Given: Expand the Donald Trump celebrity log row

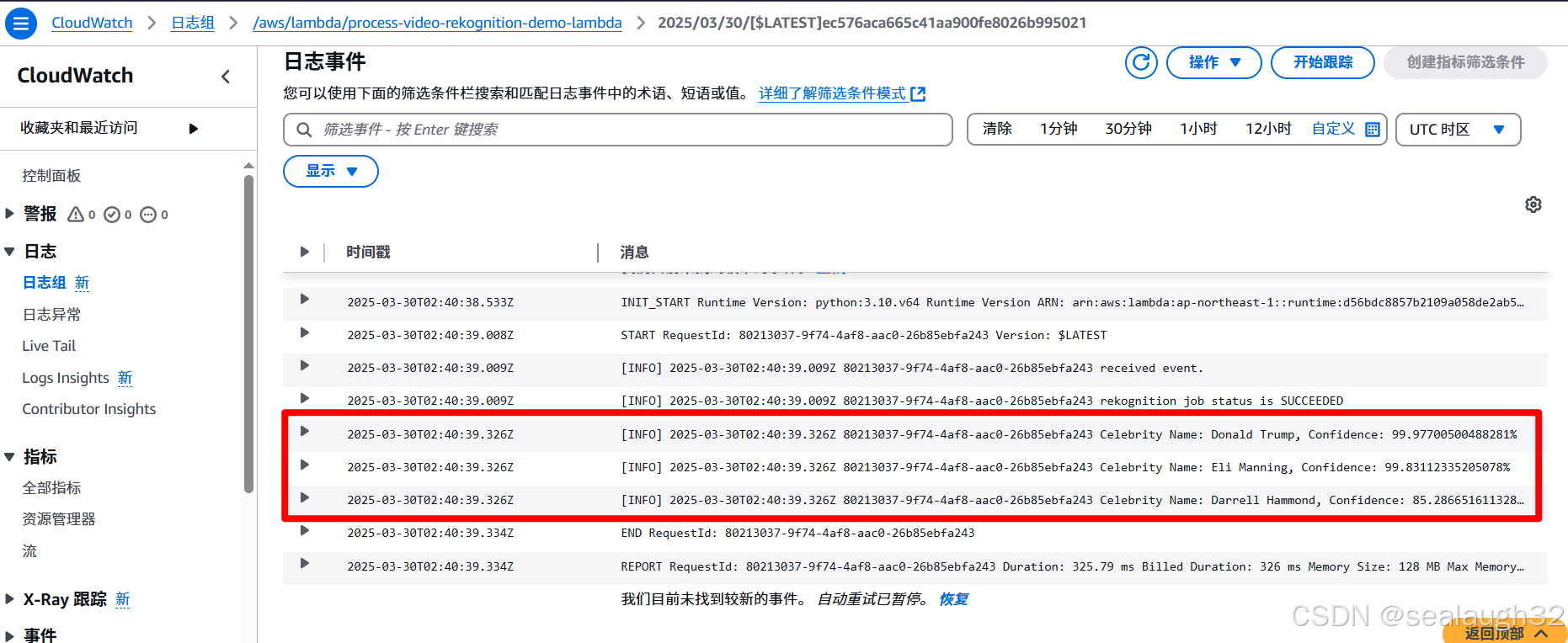Looking at the screenshot, I should 304,431.
